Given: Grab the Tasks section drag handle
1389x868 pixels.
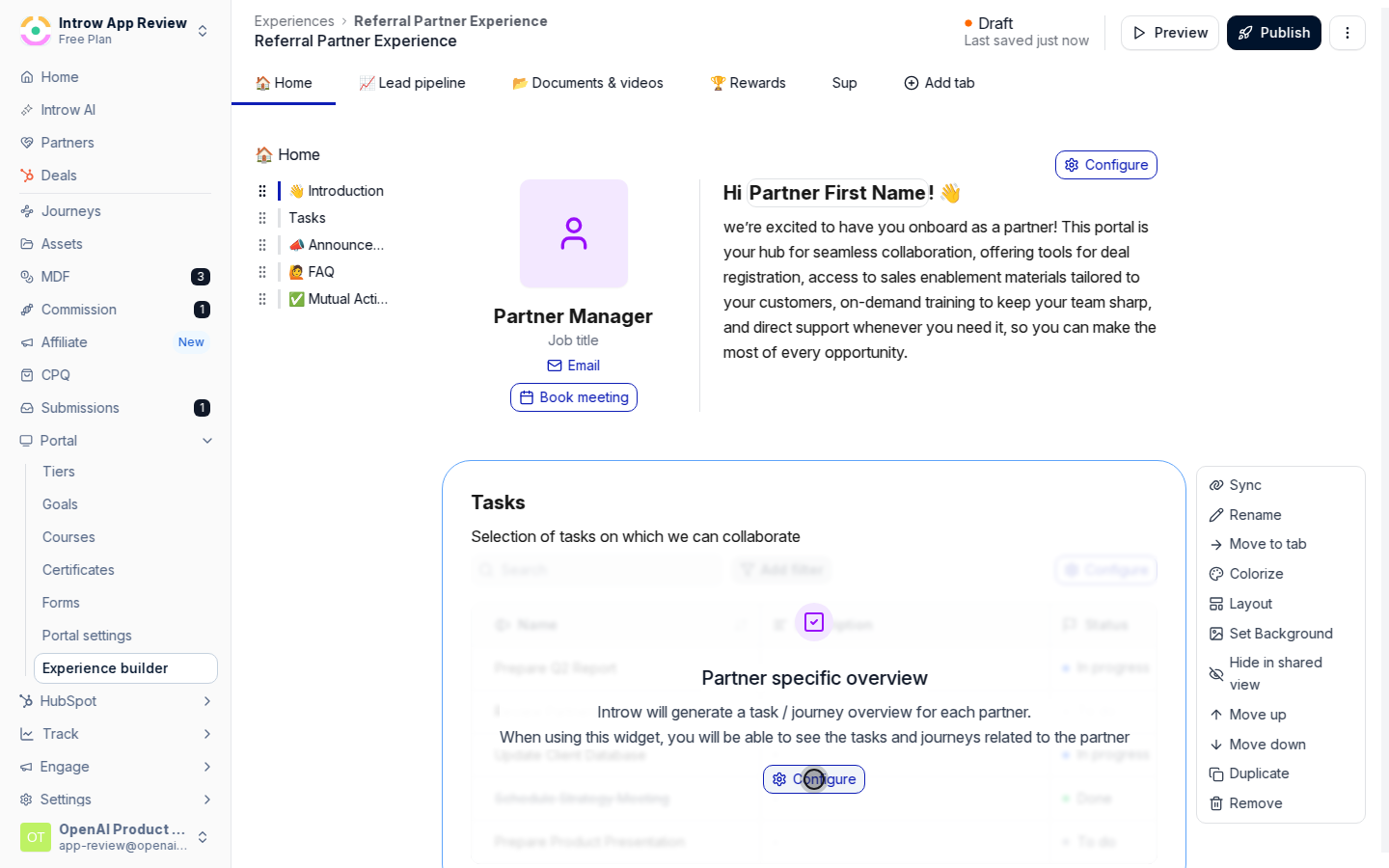Looking at the screenshot, I should pos(262,218).
